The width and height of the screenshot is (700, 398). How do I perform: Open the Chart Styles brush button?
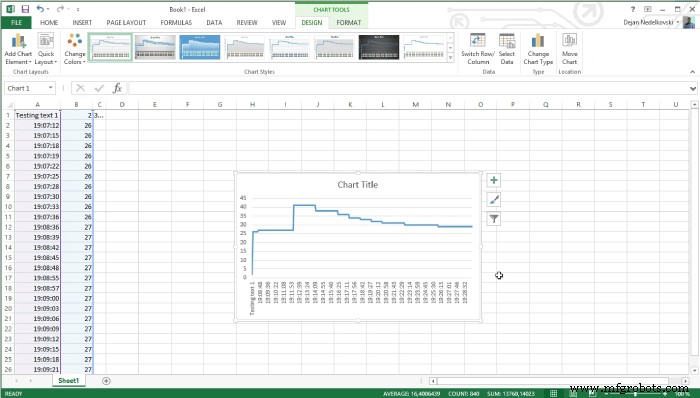(494, 199)
